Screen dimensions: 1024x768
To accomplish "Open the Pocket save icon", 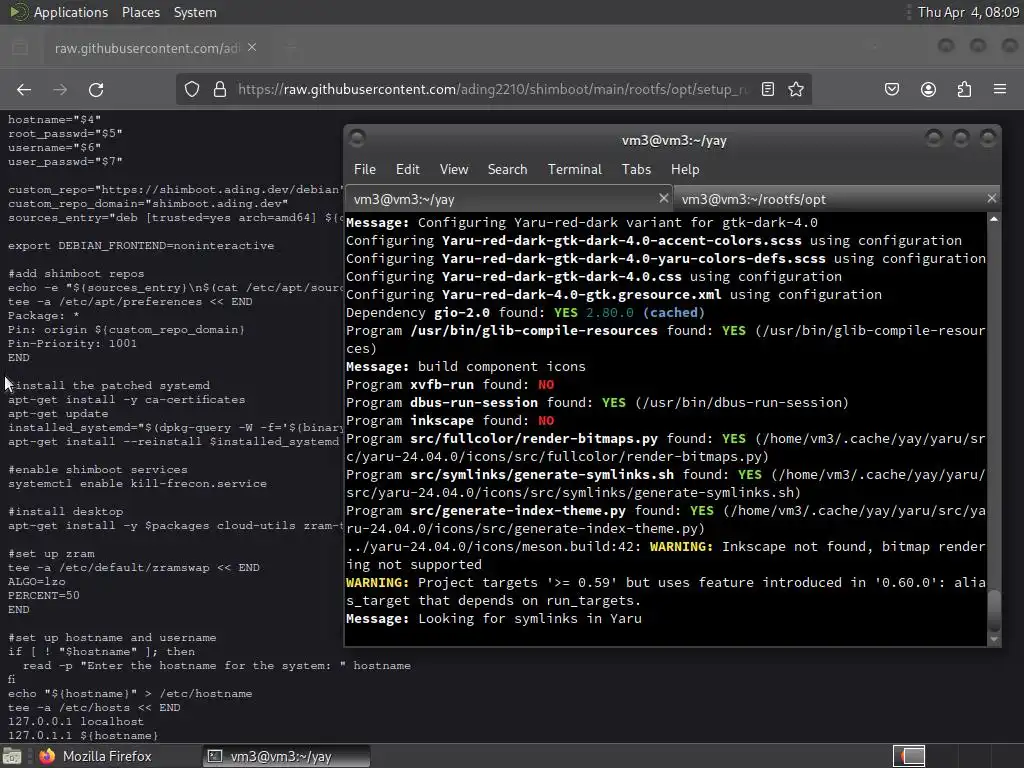I will tap(892, 89).
